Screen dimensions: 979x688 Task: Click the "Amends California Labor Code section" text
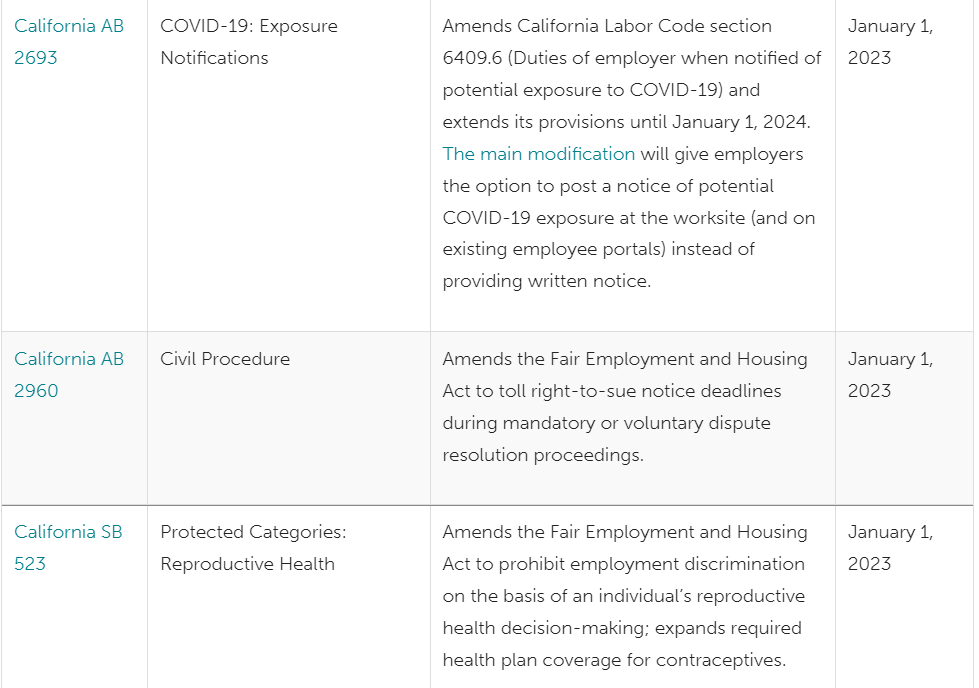(607, 26)
